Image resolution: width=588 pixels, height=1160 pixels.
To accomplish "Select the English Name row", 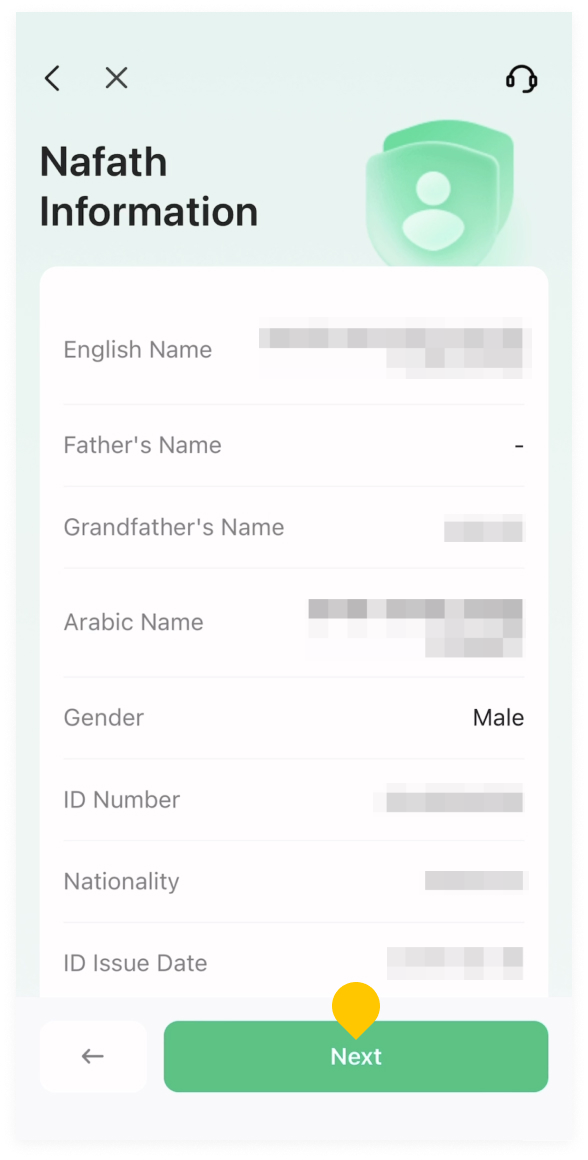I will tap(294, 350).
